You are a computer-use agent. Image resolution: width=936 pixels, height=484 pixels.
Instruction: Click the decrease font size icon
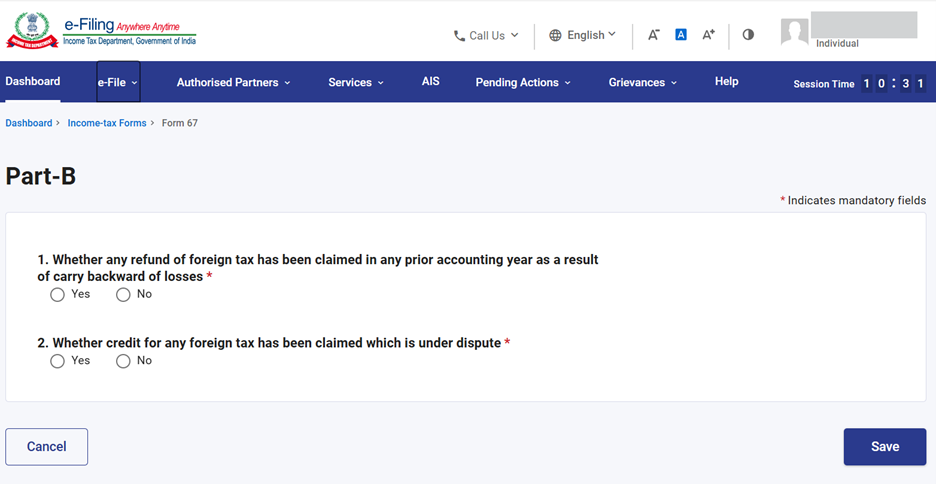(x=653, y=35)
